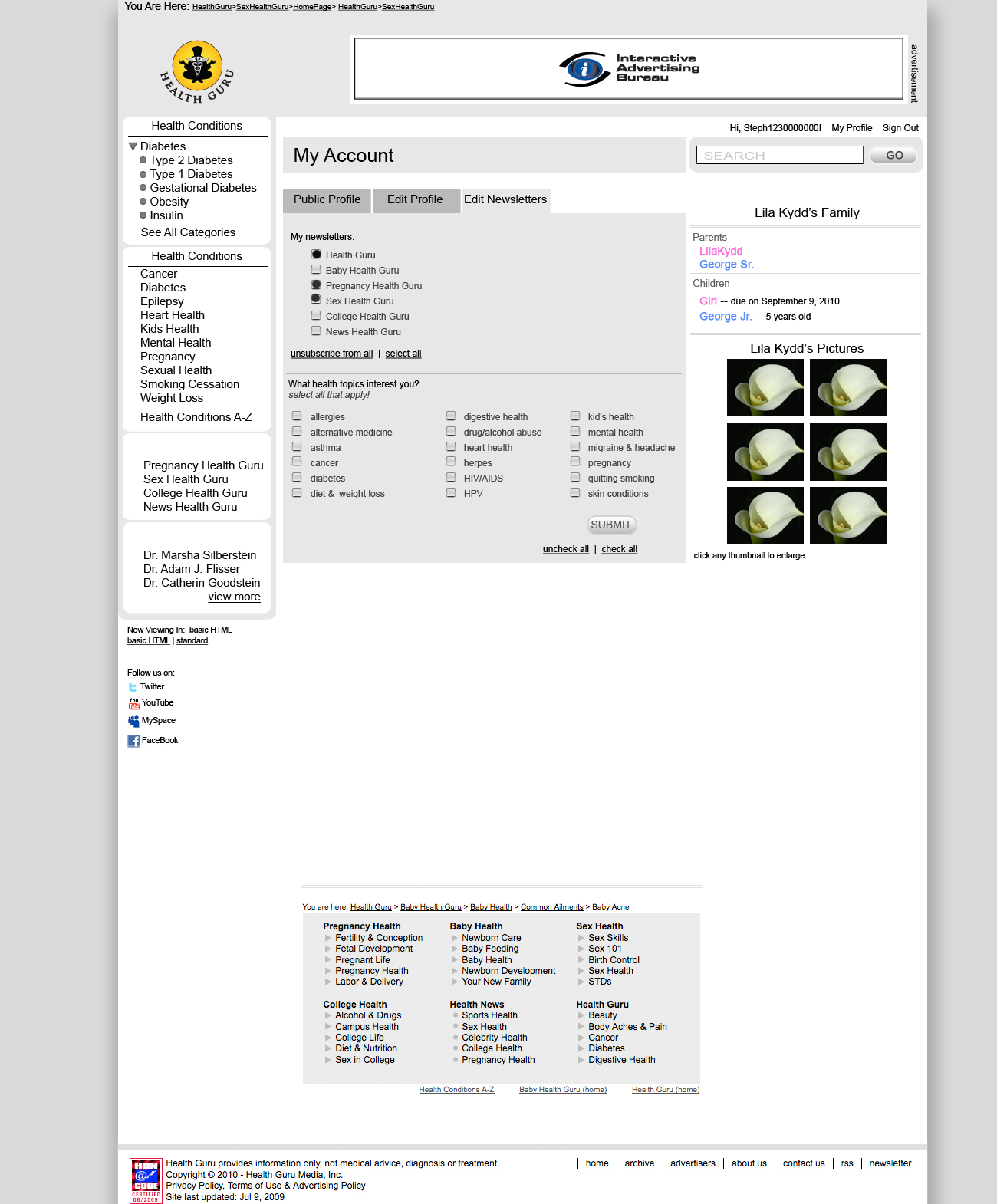The width and height of the screenshot is (997, 1204).
Task: Click unsubscribe from all link
Action: 331,354
